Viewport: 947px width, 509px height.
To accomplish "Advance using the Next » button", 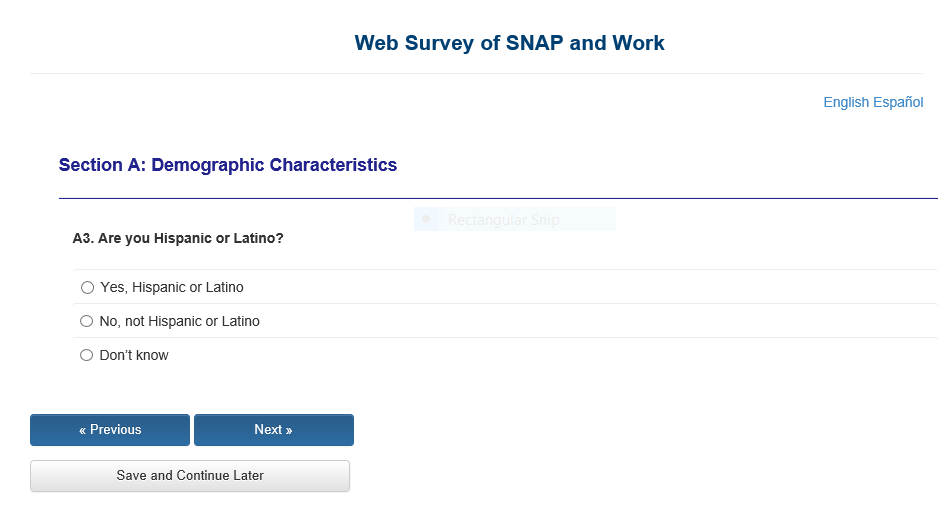I will pos(273,430).
